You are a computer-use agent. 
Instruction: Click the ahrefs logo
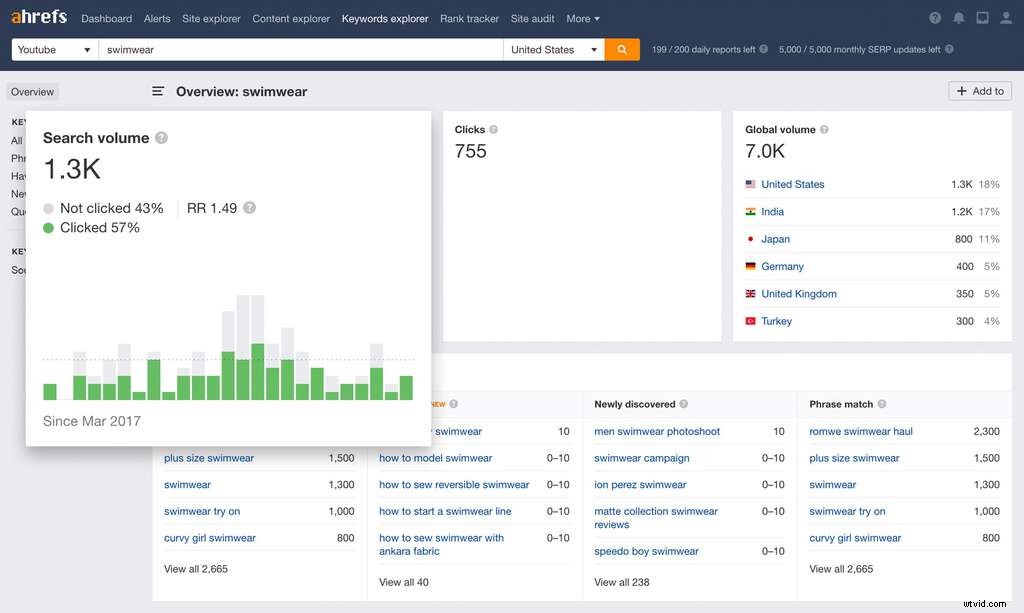pos(38,16)
